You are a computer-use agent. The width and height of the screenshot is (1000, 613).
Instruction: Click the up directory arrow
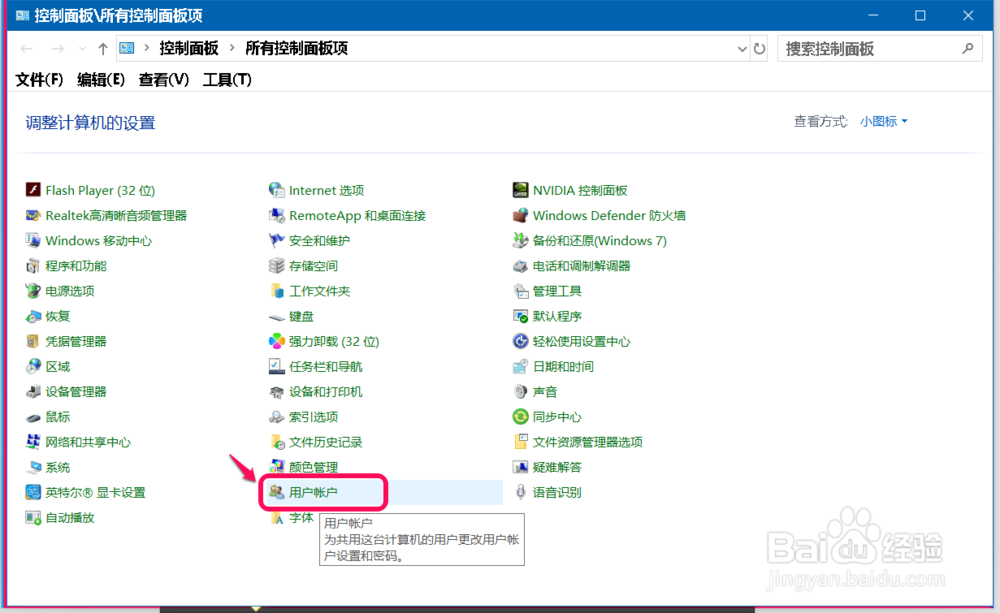coord(103,48)
